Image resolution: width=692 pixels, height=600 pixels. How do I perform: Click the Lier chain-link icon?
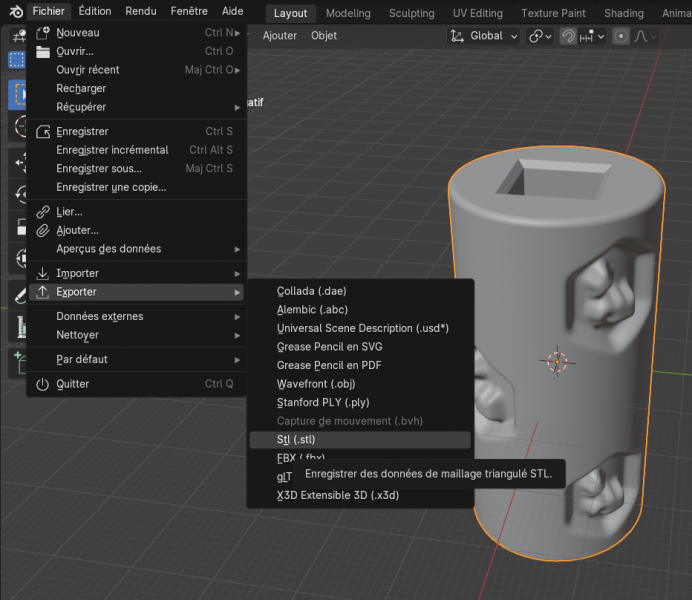42,212
